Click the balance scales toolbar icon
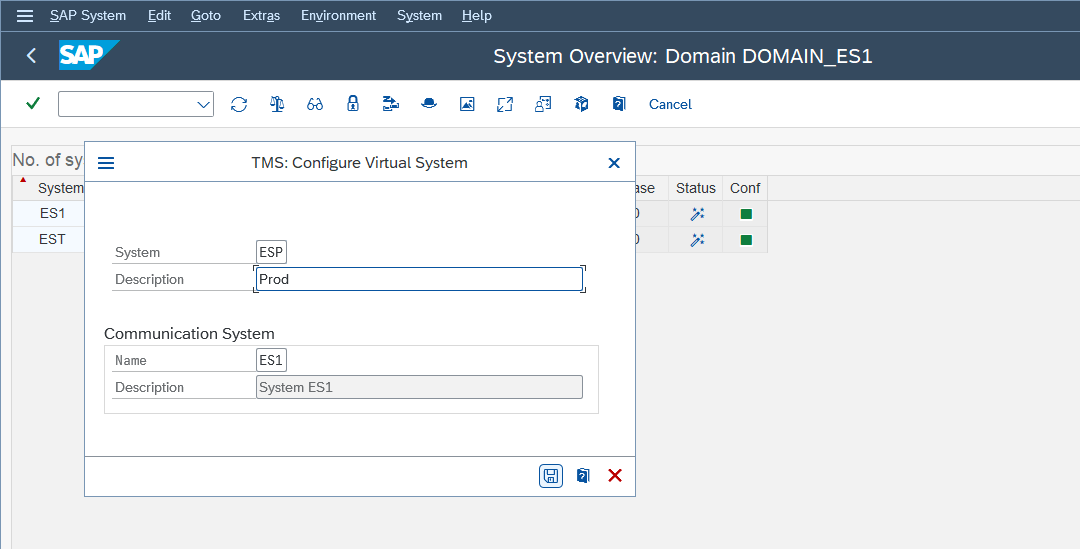The height and width of the screenshot is (549, 1080). tap(277, 104)
